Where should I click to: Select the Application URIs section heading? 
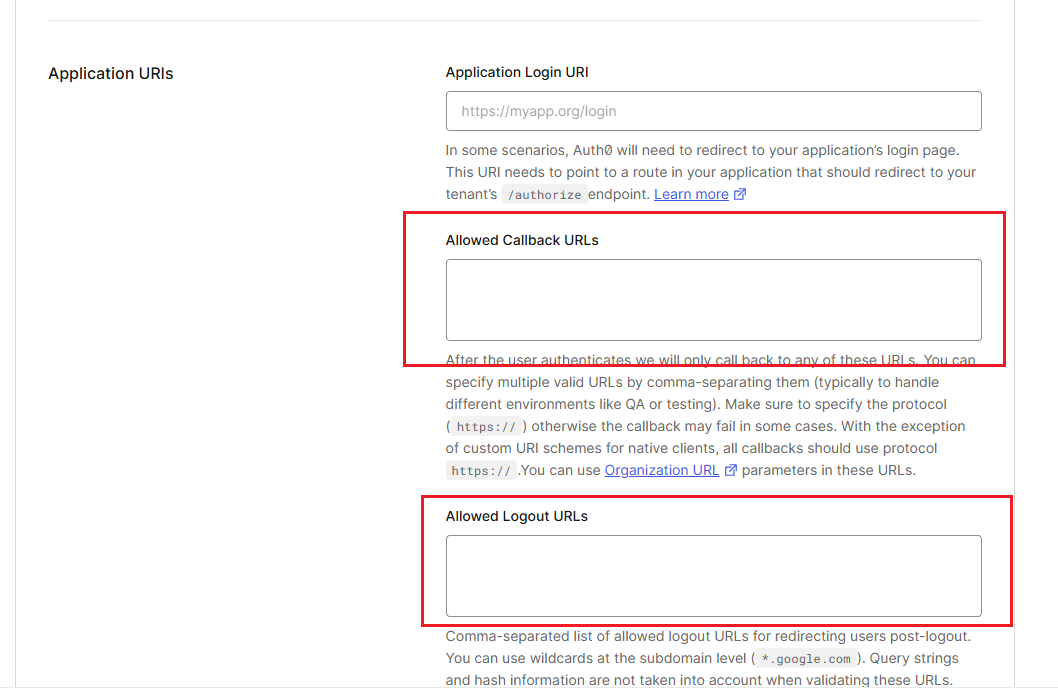pos(110,74)
